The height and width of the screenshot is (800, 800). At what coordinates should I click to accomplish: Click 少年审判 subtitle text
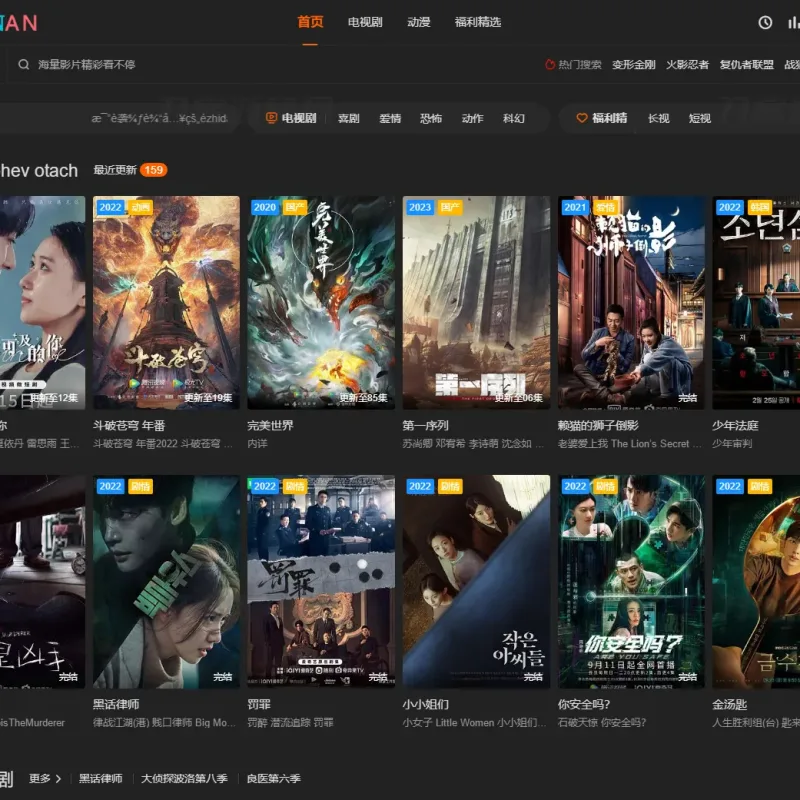(x=732, y=444)
